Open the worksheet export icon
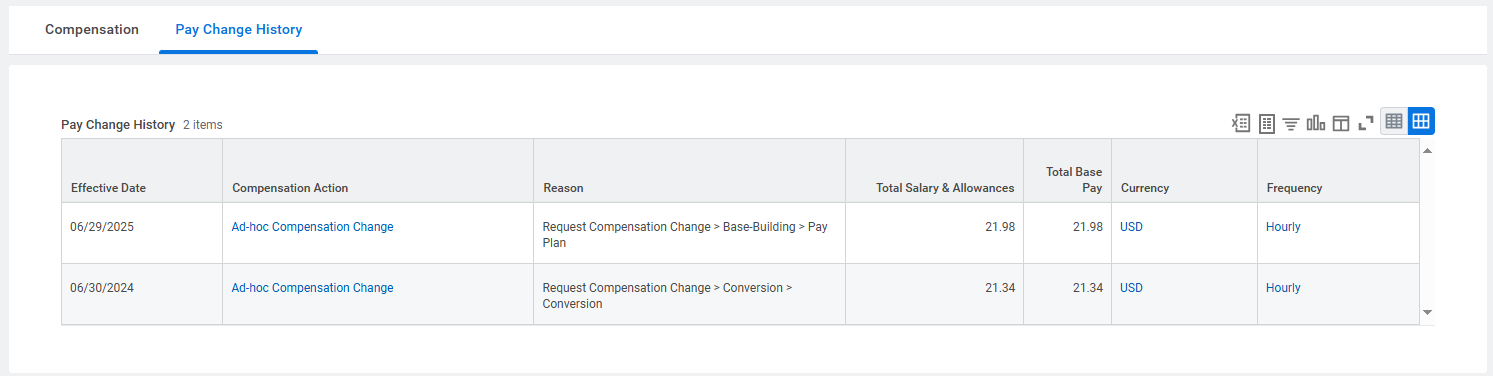The width and height of the screenshot is (1493, 376). [x=1266, y=123]
